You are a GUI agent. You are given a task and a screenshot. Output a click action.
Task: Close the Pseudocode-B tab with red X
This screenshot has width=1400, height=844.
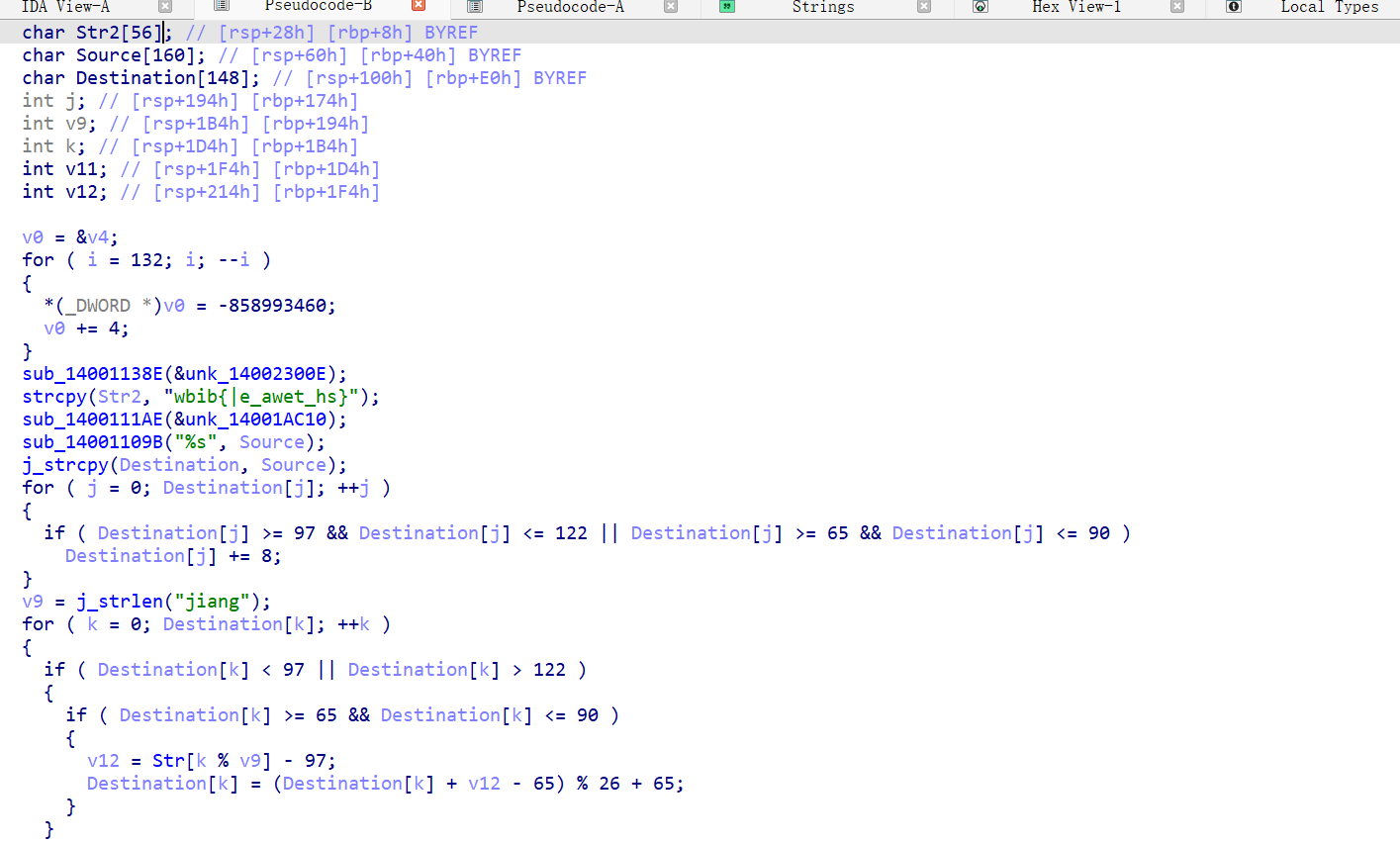419,6
